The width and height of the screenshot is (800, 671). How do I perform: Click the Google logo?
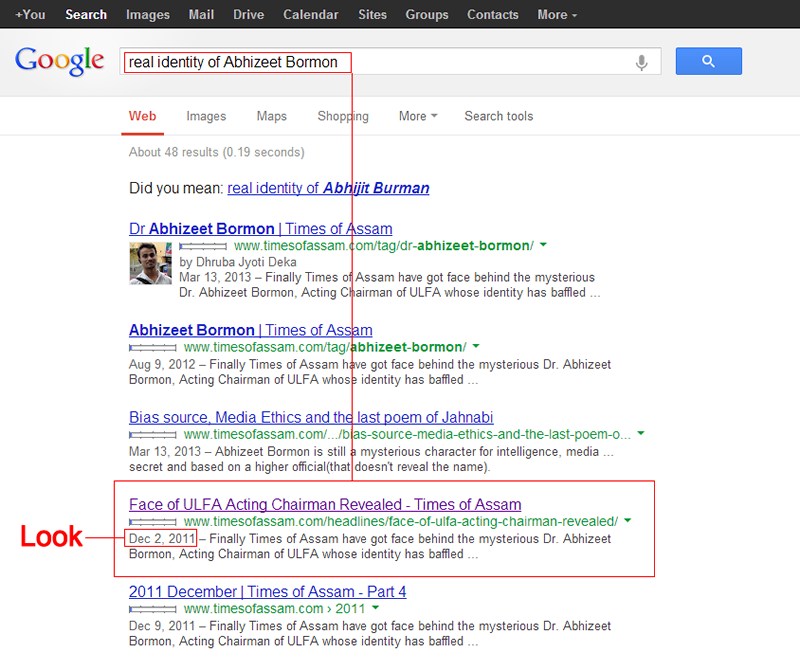point(60,61)
